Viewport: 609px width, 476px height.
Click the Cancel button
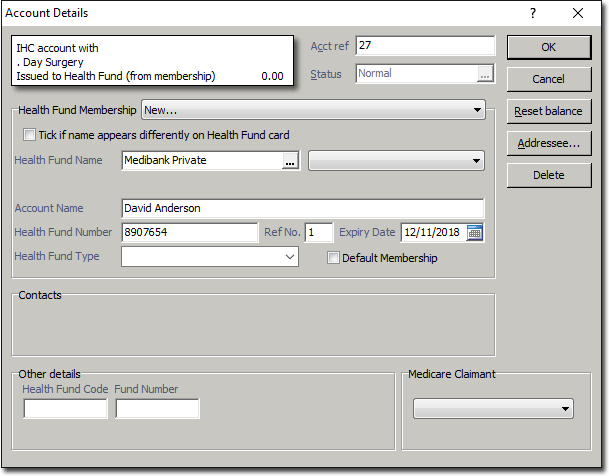(547, 79)
